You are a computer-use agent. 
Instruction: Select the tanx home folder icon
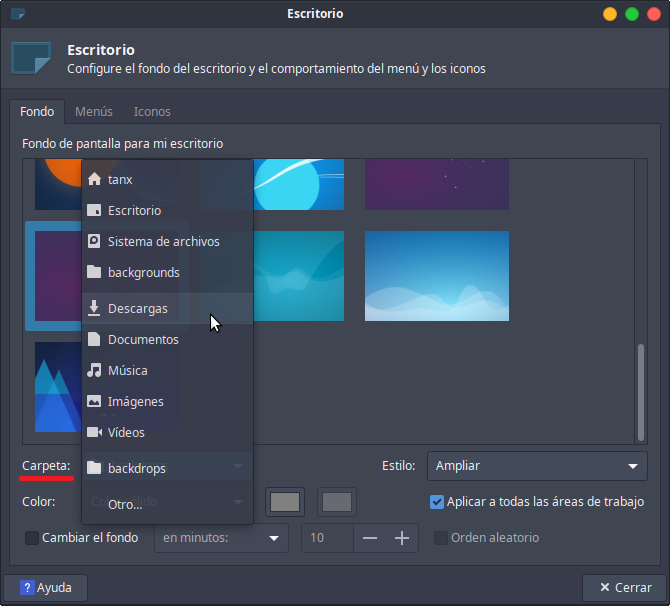pos(94,180)
